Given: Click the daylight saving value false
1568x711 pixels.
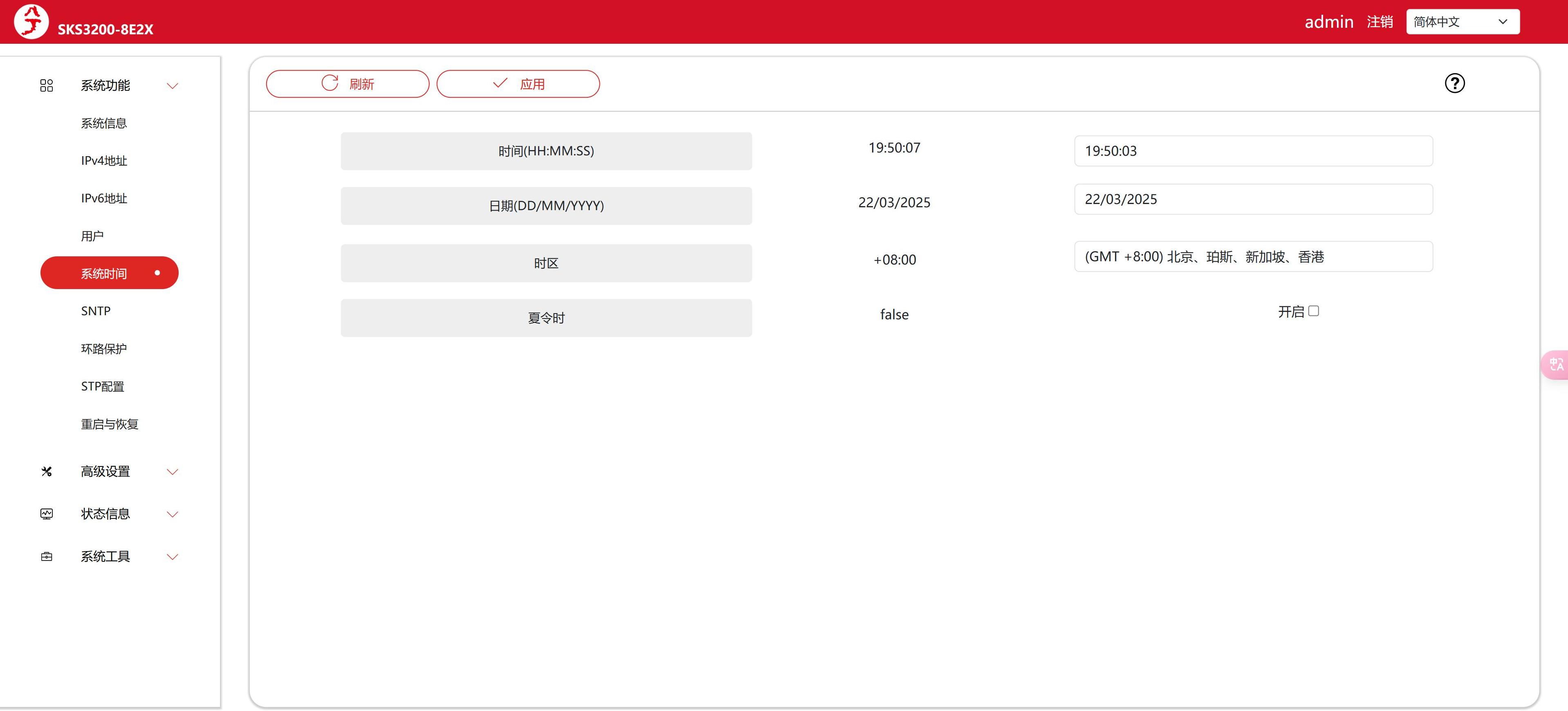Looking at the screenshot, I should pyautogui.click(x=894, y=315).
